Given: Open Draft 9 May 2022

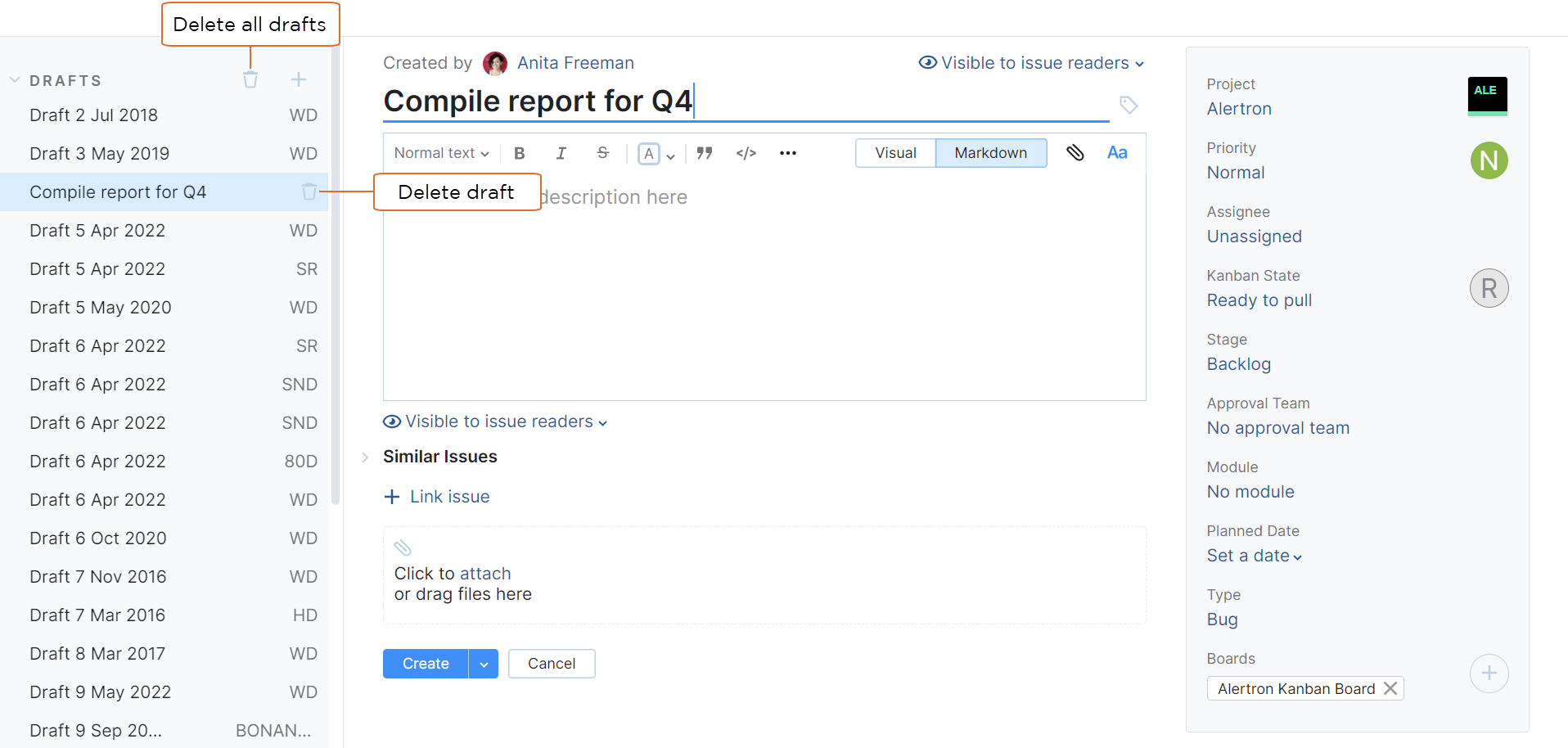Looking at the screenshot, I should 164,692.
